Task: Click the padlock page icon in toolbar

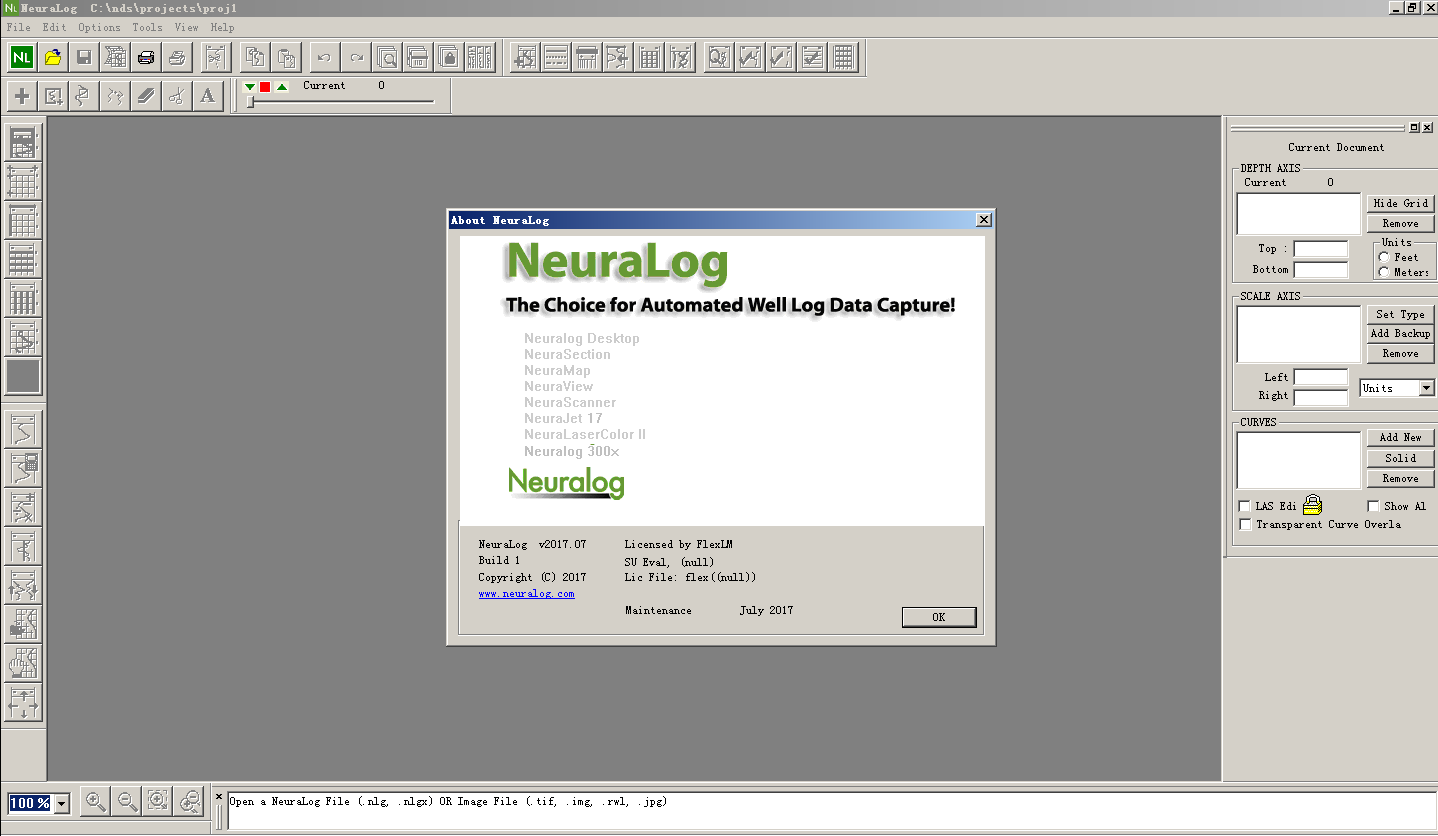Action: tap(449, 57)
